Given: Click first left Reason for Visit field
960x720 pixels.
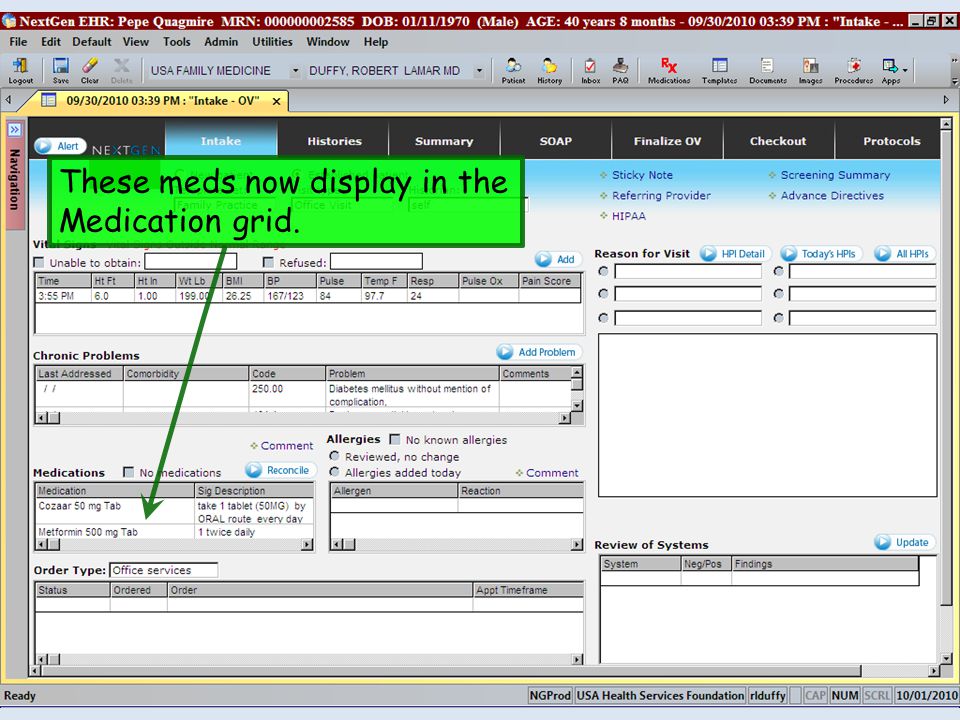Looking at the screenshot, I should click(x=688, y=271).
